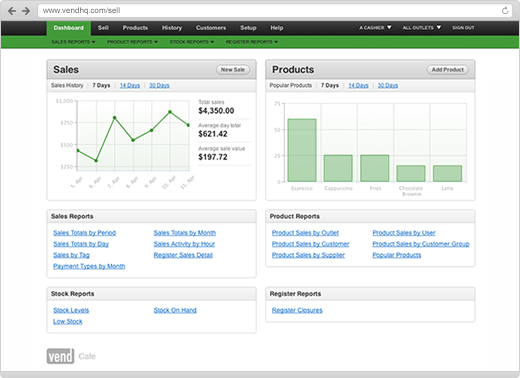Open Register Sales Detail report
This screenshot has height=378, width=520.
[183, 255]
